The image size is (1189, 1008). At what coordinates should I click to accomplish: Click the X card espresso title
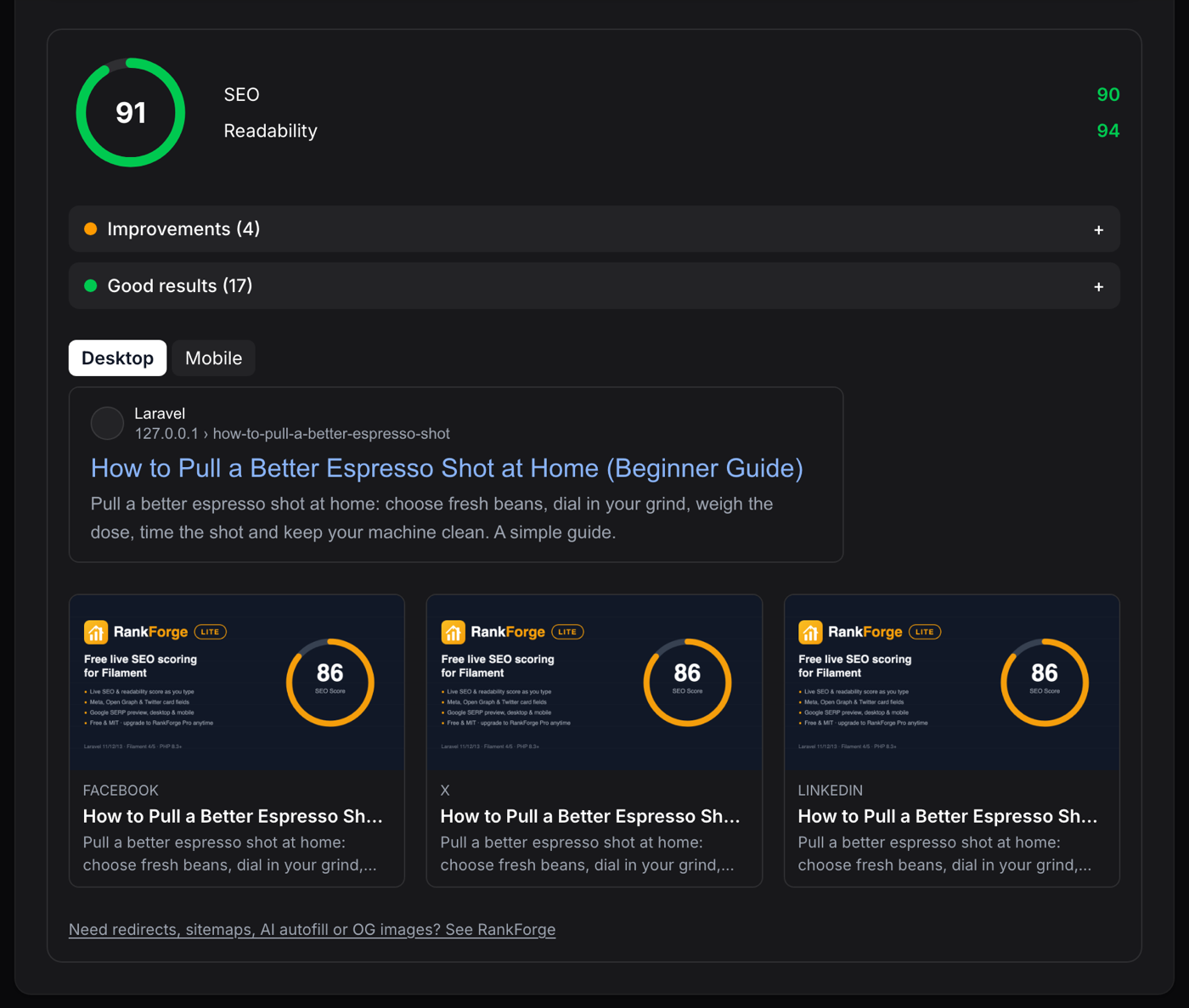590,816
